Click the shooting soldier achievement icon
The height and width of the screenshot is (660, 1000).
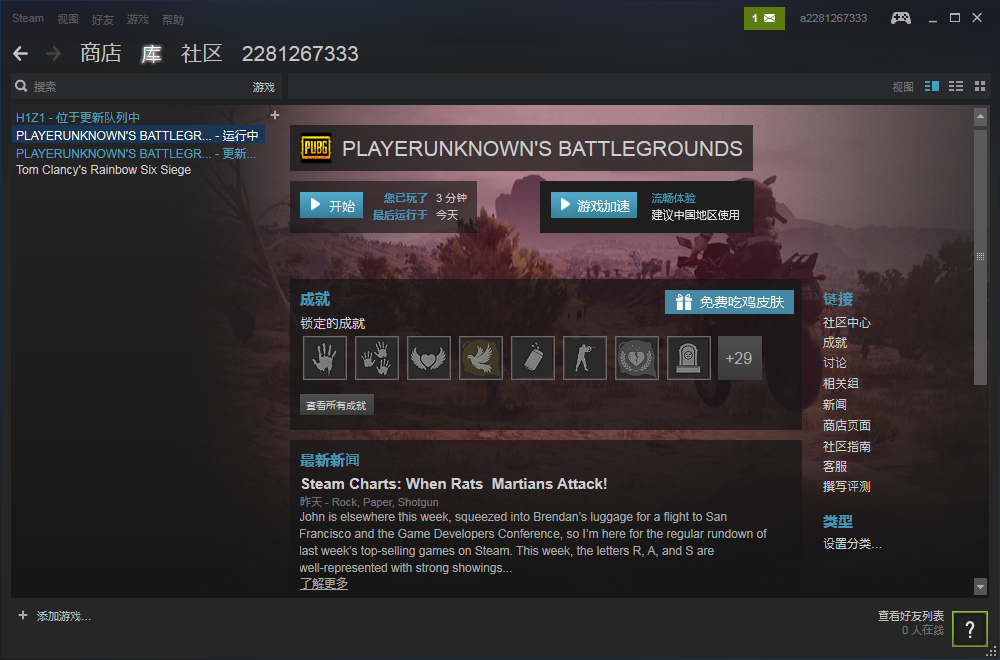pos(585,358)
